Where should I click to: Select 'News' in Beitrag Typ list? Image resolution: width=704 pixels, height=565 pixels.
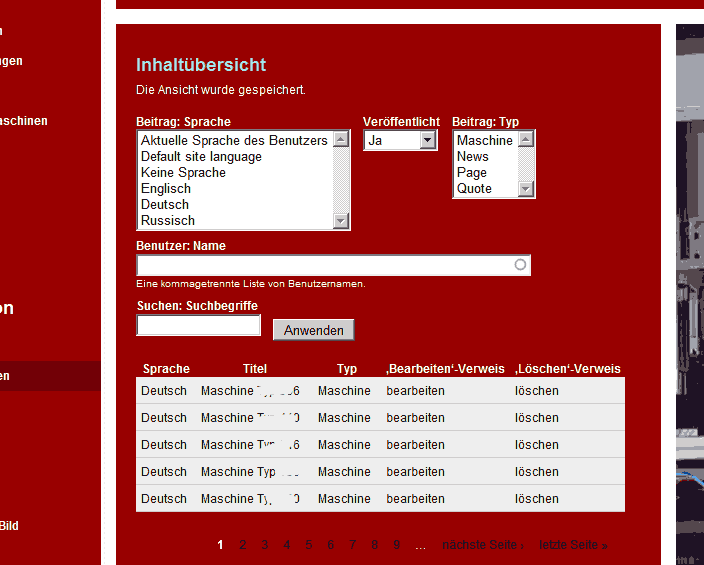[x=473, y=157]
